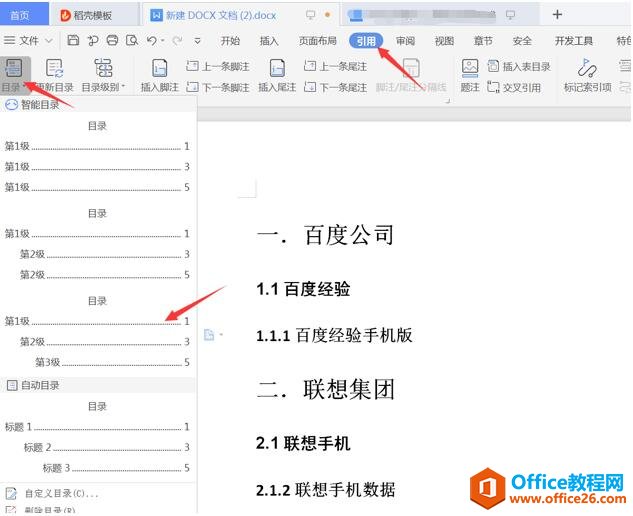Click heading 2.1.2 联想手机数据
This screenshot has height=516, width=633.
(325, 490)
